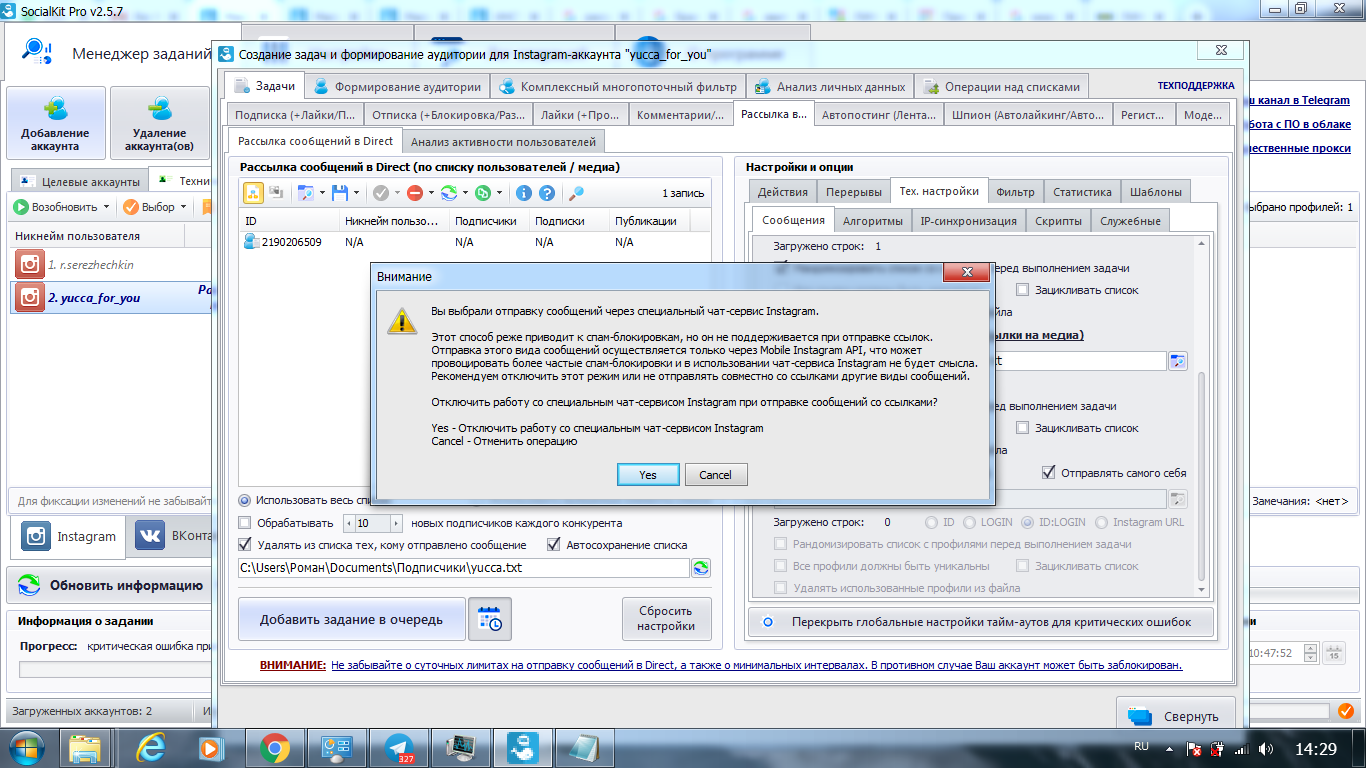
Task: Click the yucca.txt file path field
Action: [463, 568]
